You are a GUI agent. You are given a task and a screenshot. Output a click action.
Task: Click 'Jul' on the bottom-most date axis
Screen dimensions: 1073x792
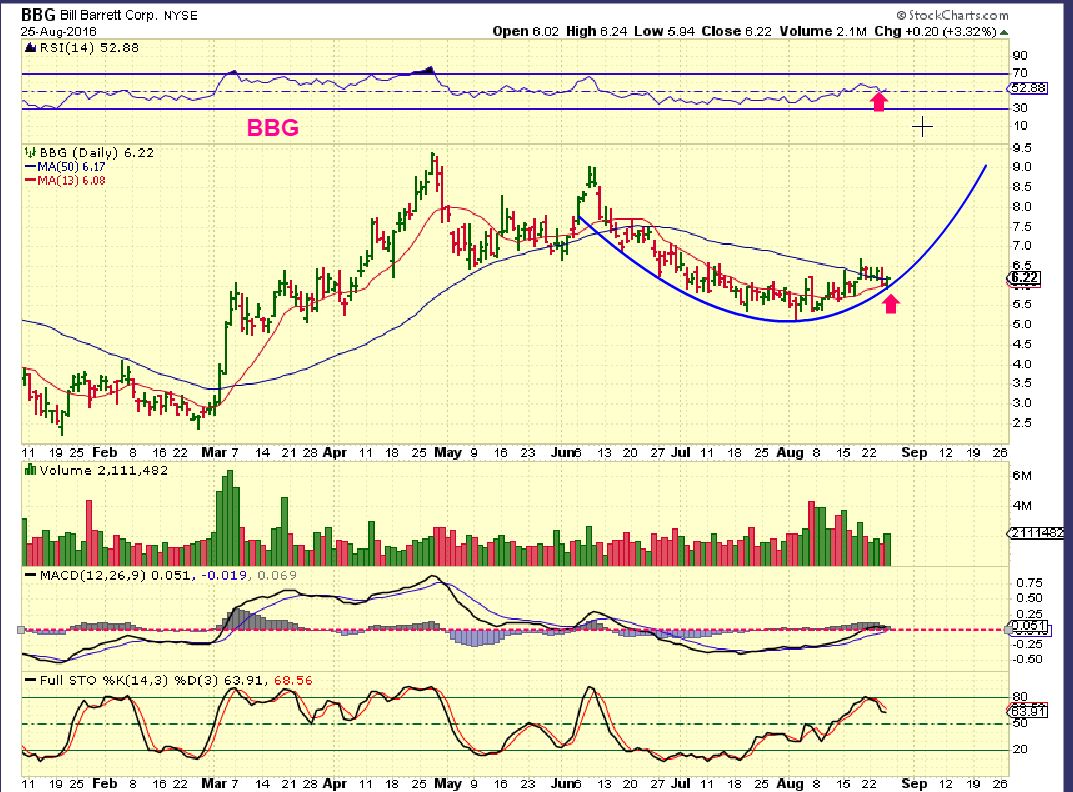[x=681, y=783]
